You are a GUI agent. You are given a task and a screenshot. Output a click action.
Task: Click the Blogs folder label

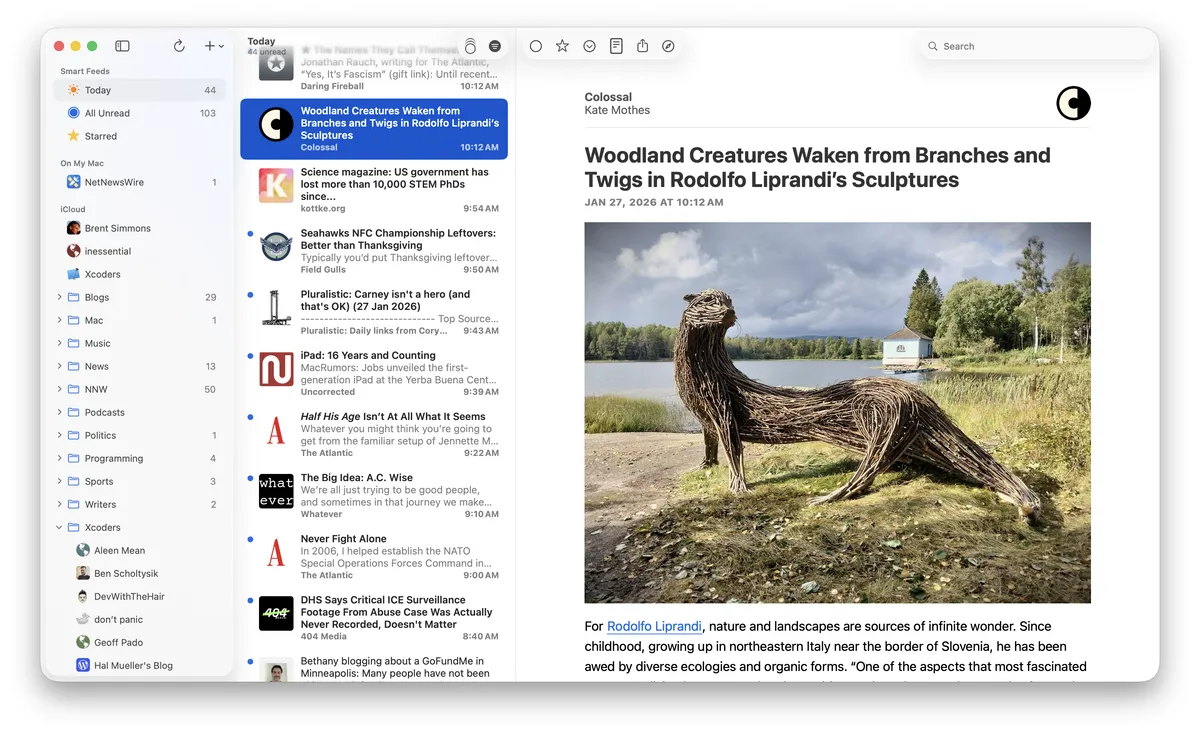click(x=97, y=297)
